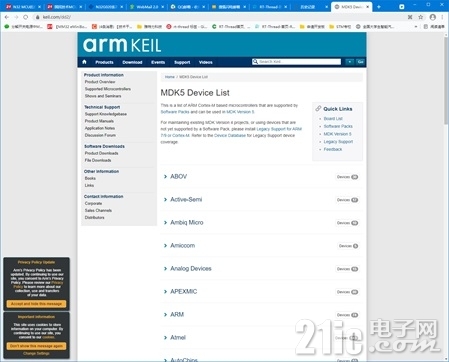Click the browser reload icon
Viewport: 449px width, 362px height.
coord(26,17)
